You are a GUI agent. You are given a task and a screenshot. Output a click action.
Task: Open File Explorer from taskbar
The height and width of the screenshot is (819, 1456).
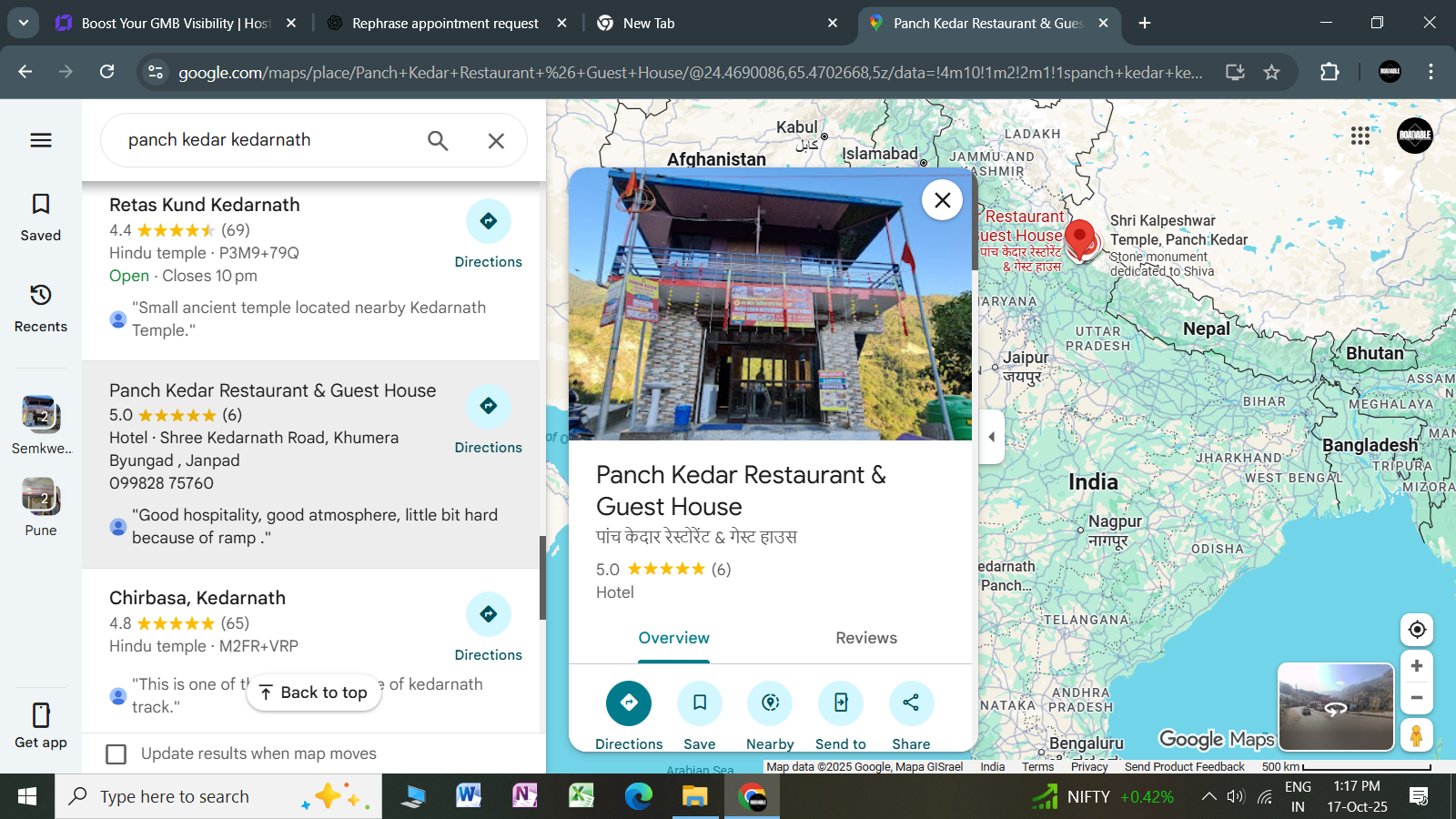coord(694,797)
